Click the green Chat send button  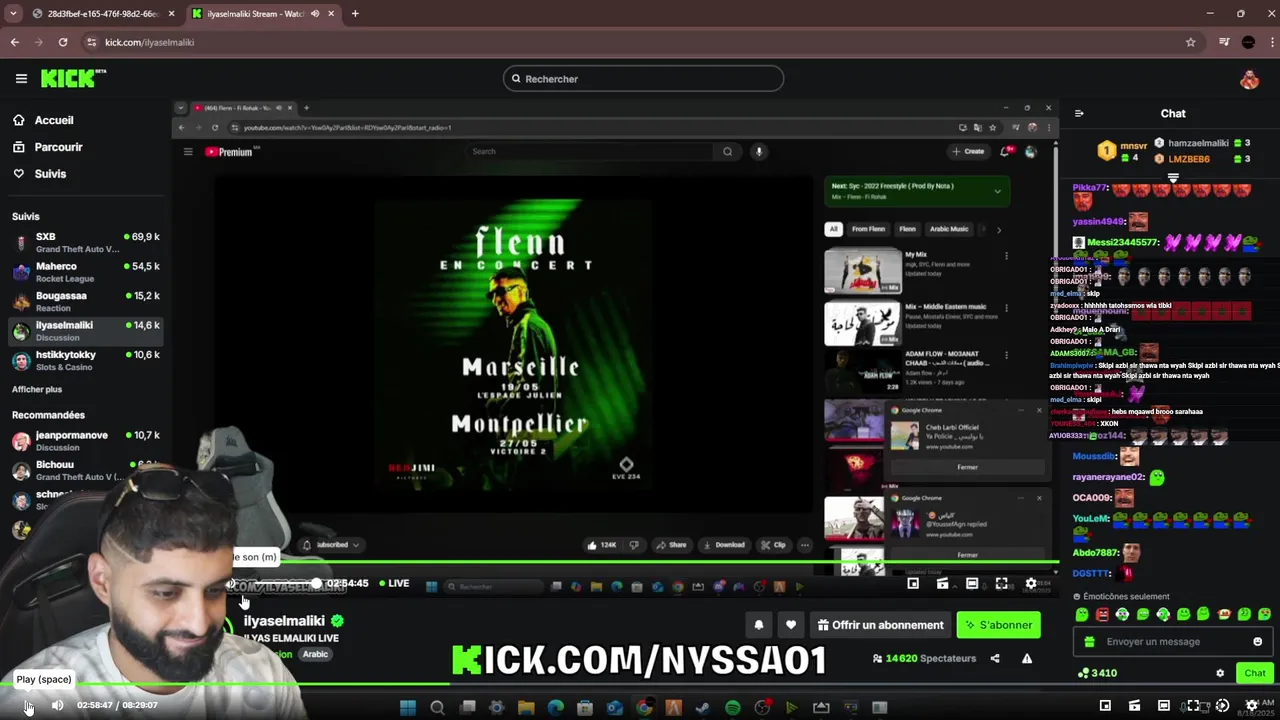[1255, 673]
